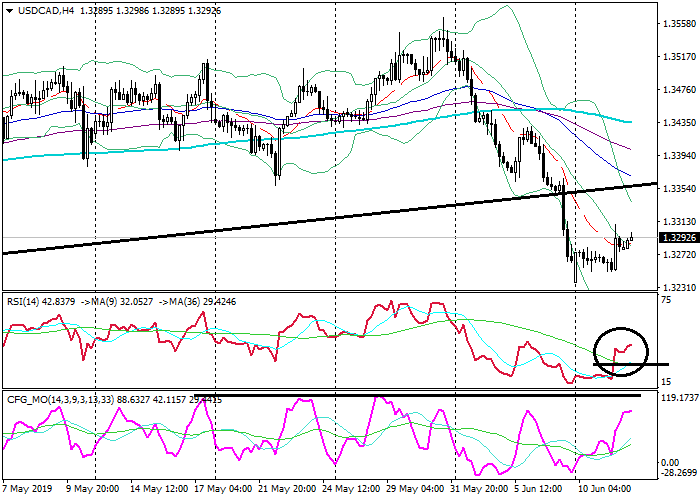Viewport: 700px width, 500px height.
Task: Click the 31 May 20:00 time label
Action: (x=482, y=489)
